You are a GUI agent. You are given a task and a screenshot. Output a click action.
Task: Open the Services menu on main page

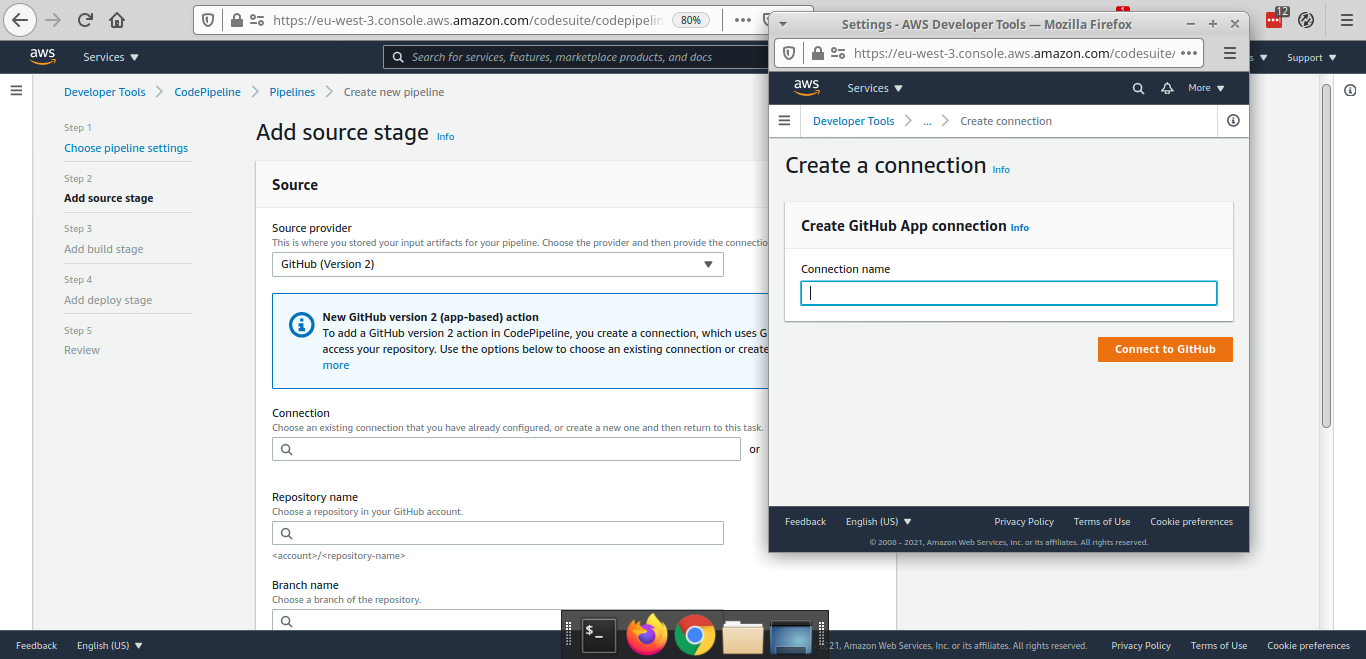(x=111, y=57)
